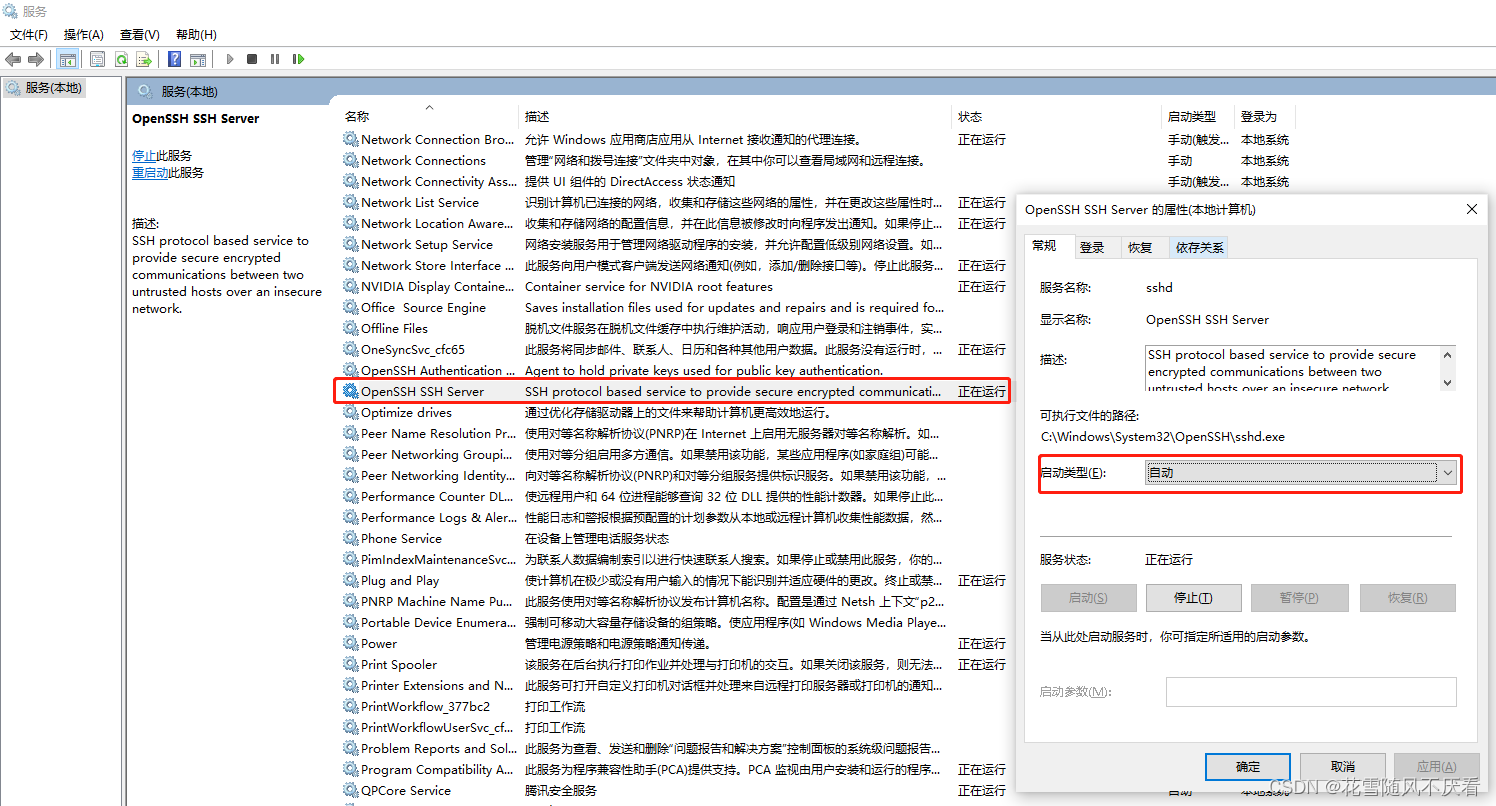Click the Pause Service toolbar icon

275,59
